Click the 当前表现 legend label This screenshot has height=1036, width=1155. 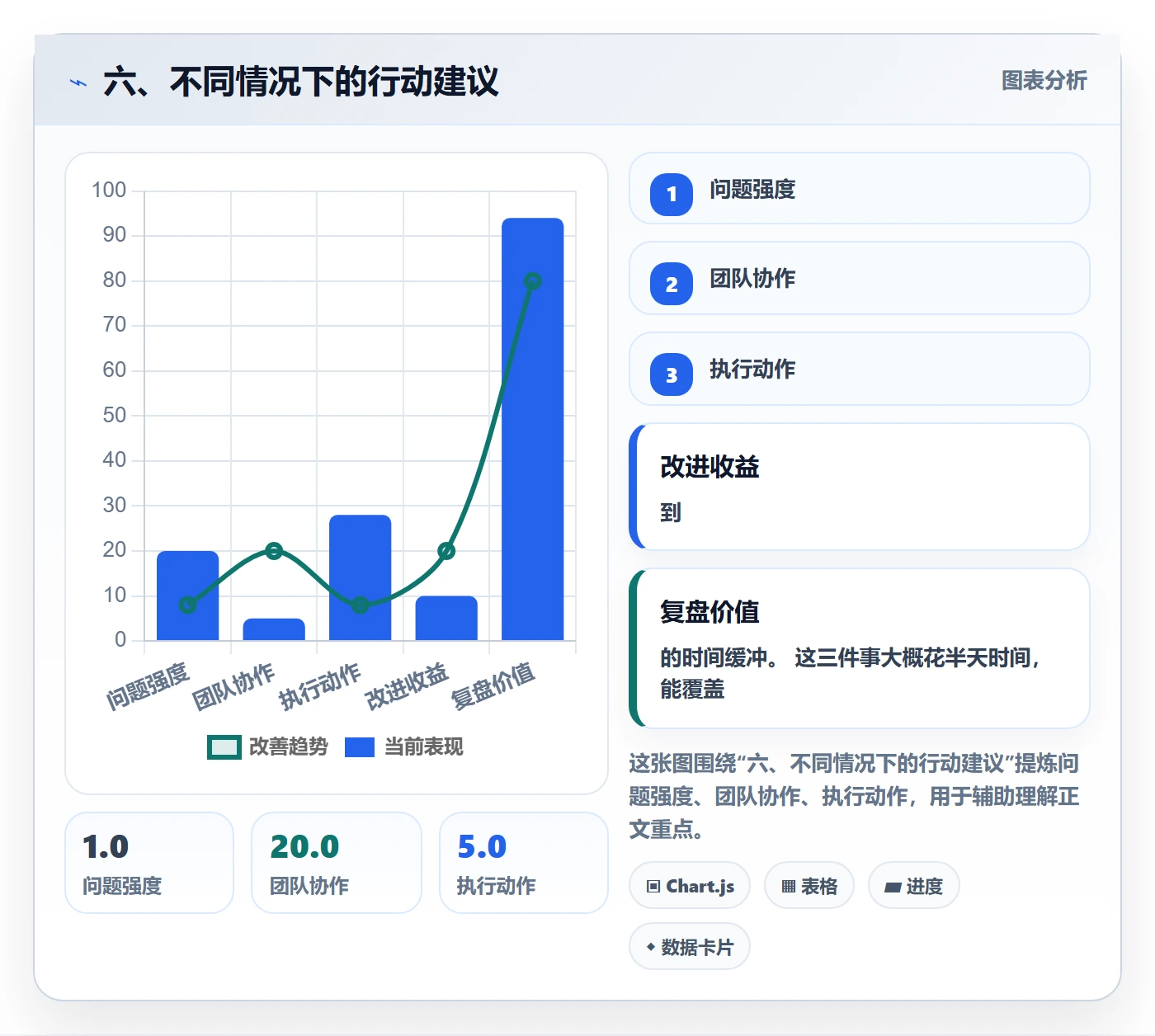tap(424, 747)
